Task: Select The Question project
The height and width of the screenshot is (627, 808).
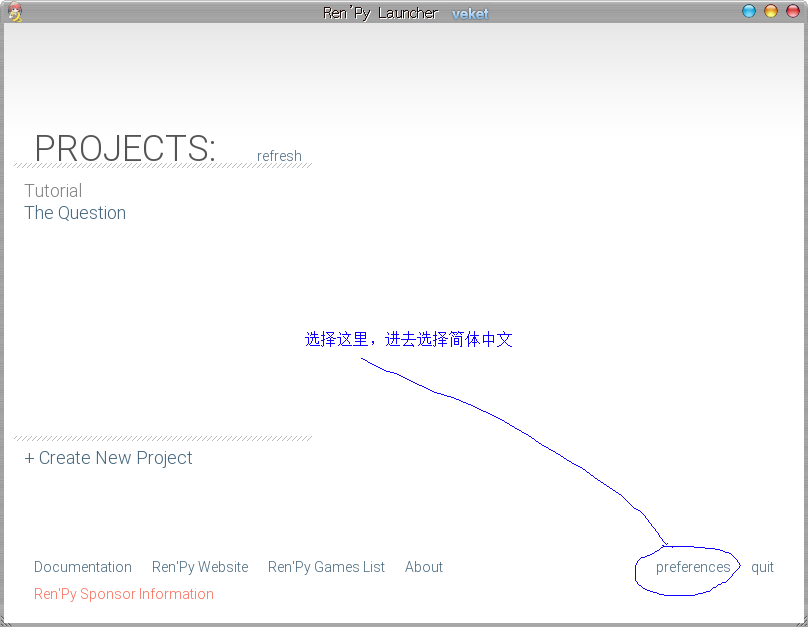Action: coord(75,213)
